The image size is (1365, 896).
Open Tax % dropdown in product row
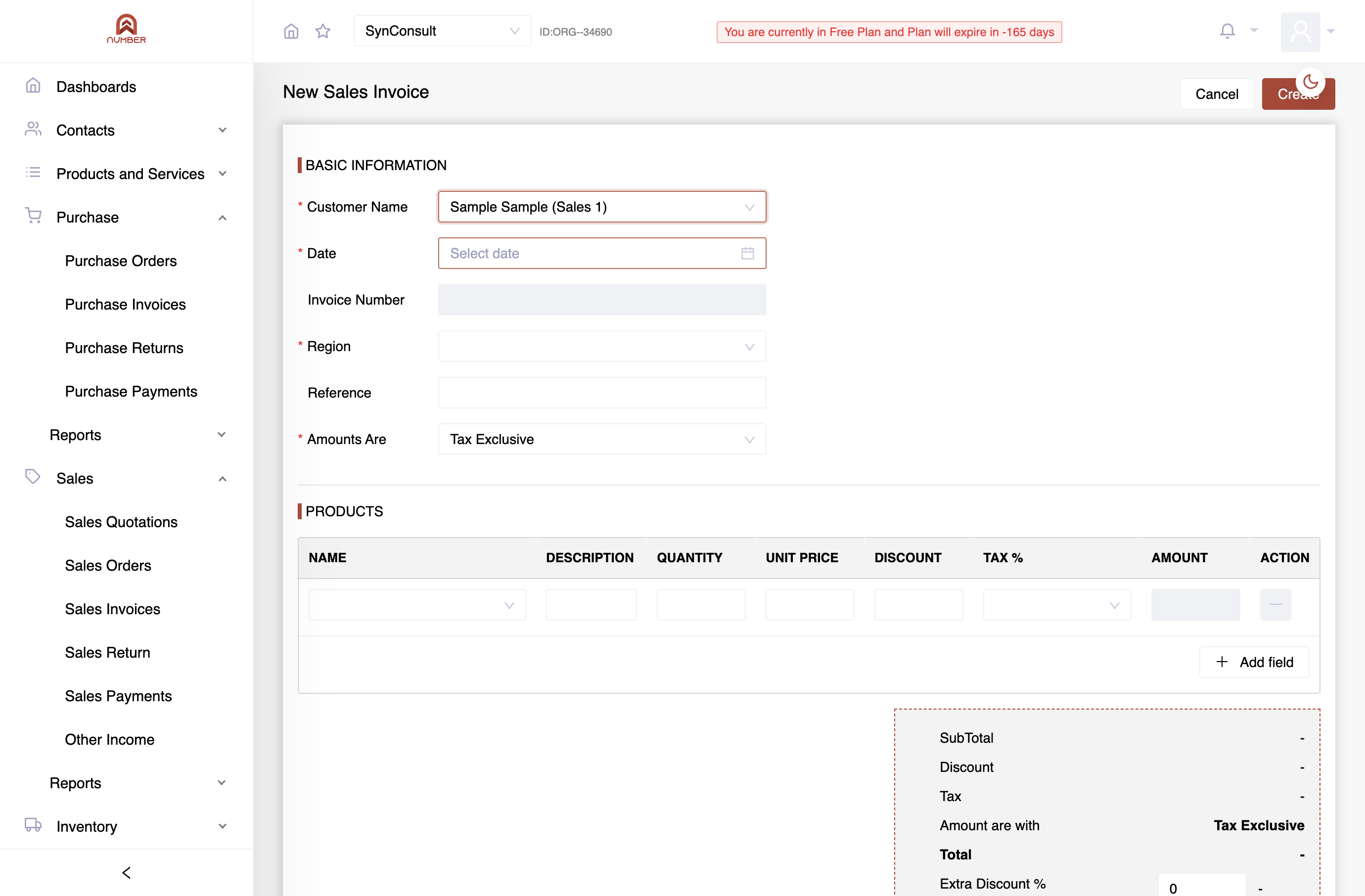pos(1057,605)
